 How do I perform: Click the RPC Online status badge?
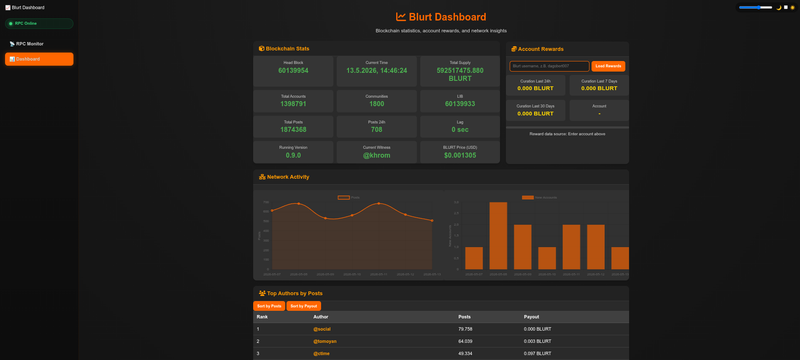point(39,23)
